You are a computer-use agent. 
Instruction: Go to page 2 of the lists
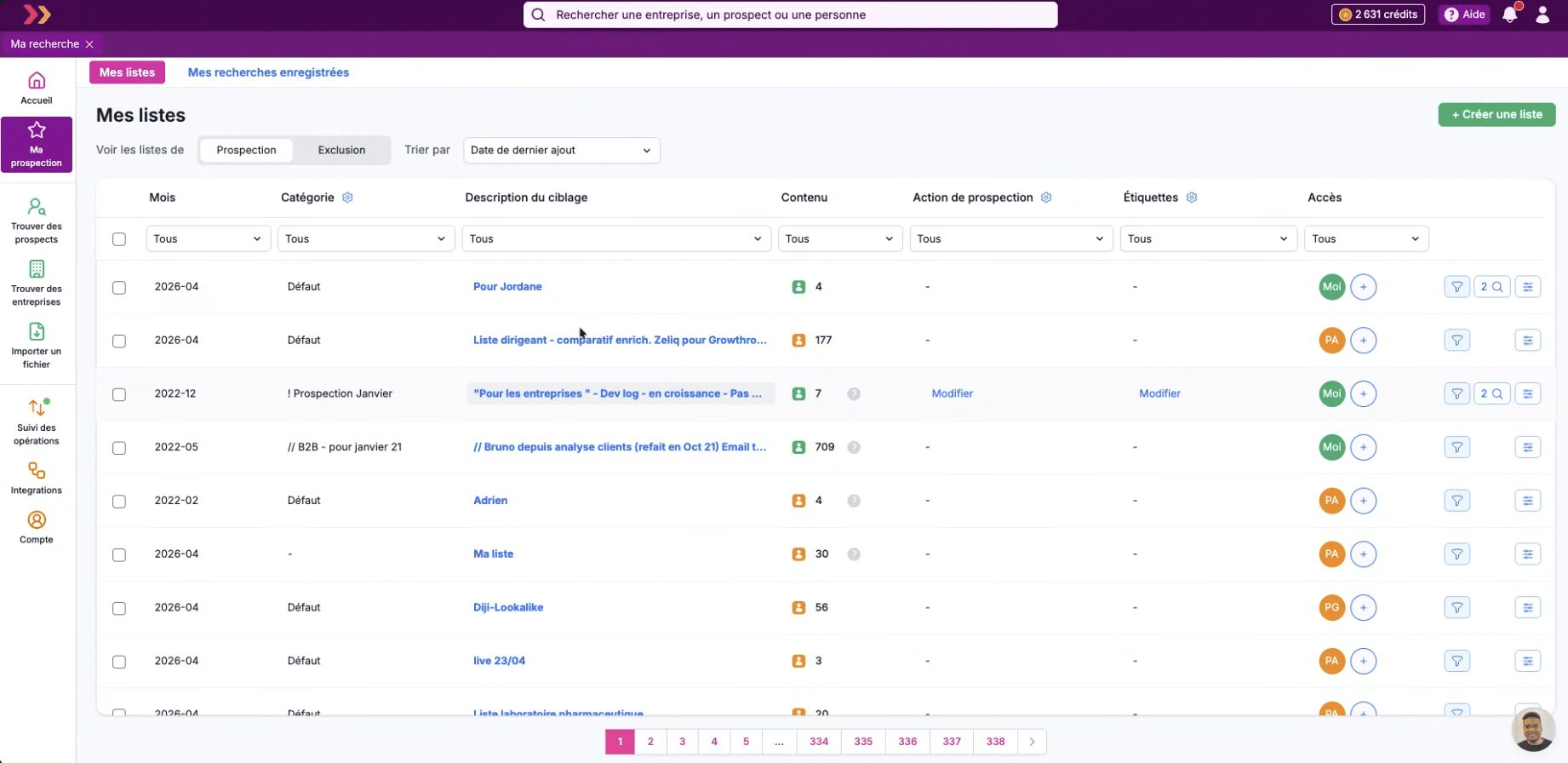650,742
